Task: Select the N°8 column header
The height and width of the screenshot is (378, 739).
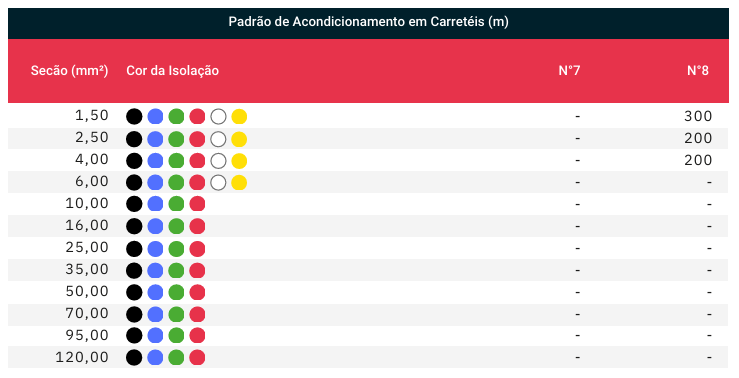Action: [x=698, y=71]
